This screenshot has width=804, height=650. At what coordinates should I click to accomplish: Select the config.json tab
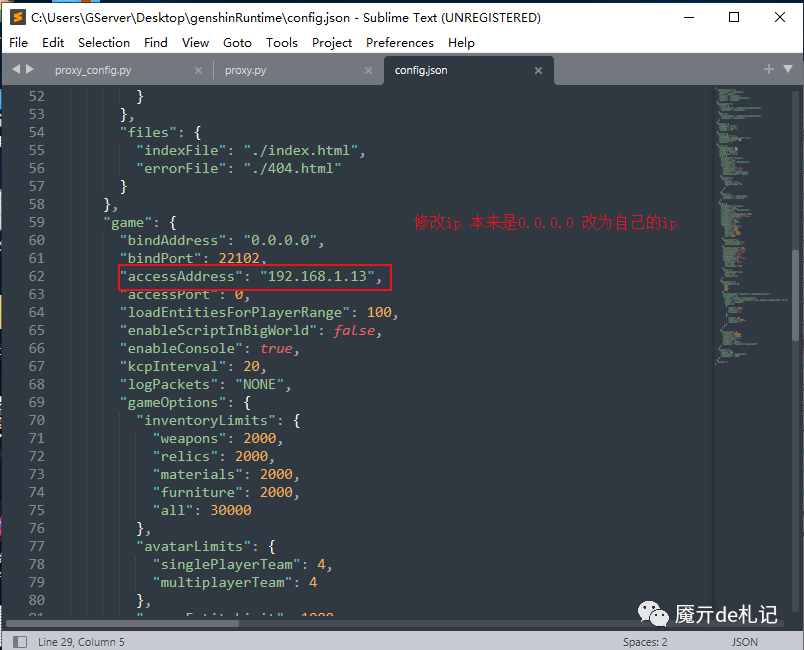(x=421, y=70)
